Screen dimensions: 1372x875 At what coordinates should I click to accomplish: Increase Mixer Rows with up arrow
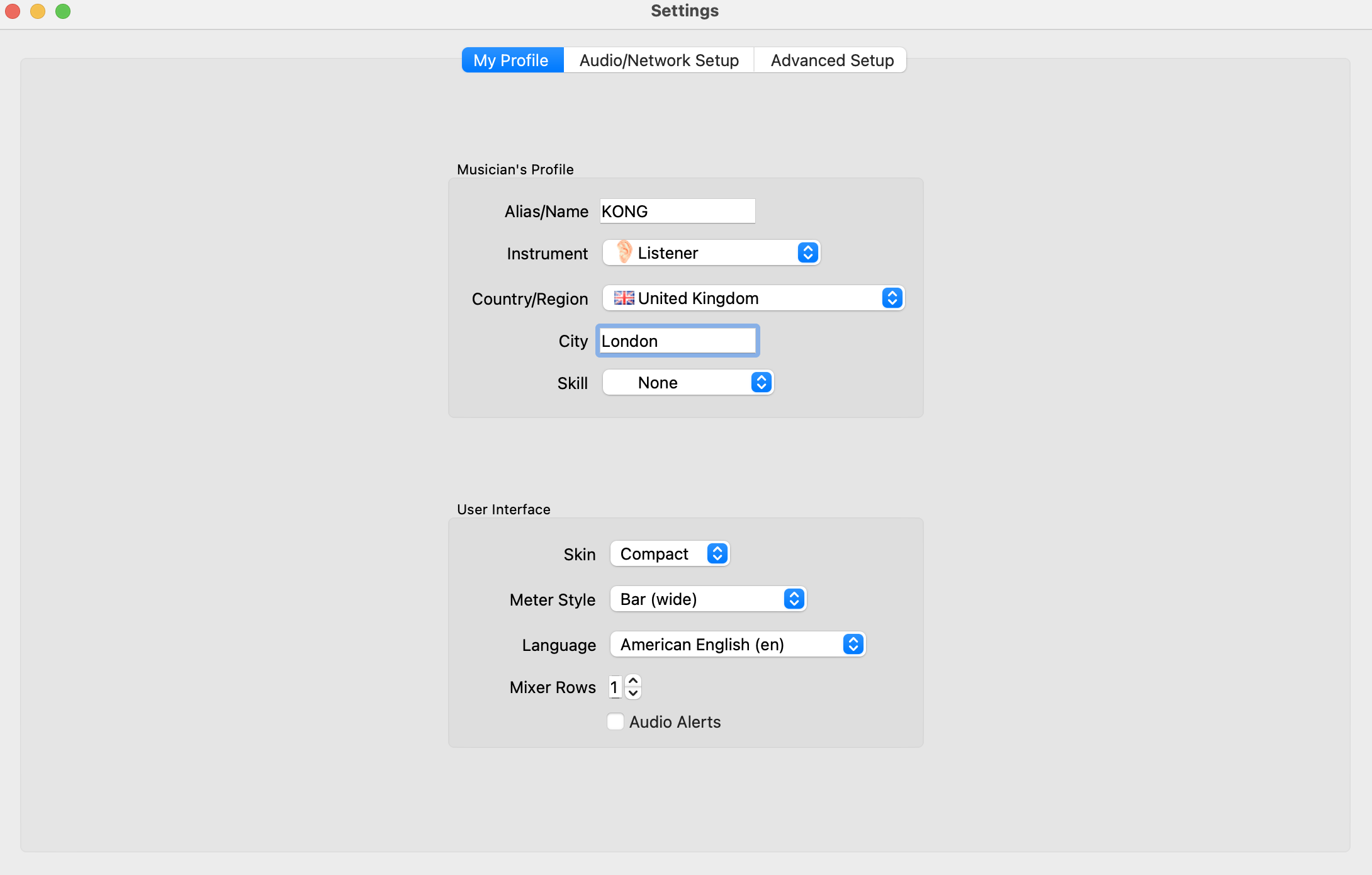click(x=633, y=681)
